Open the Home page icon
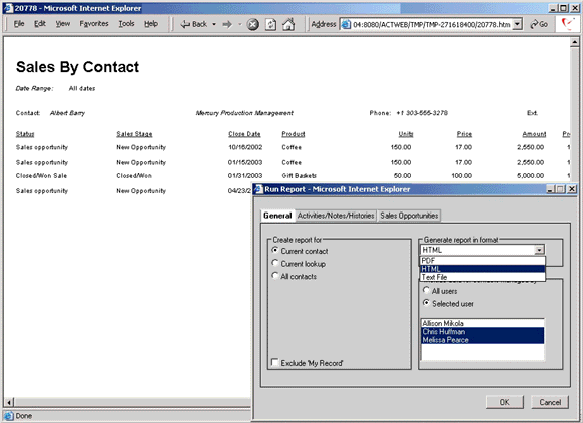This screenshot has height=423, width=583. click(289, 24)
